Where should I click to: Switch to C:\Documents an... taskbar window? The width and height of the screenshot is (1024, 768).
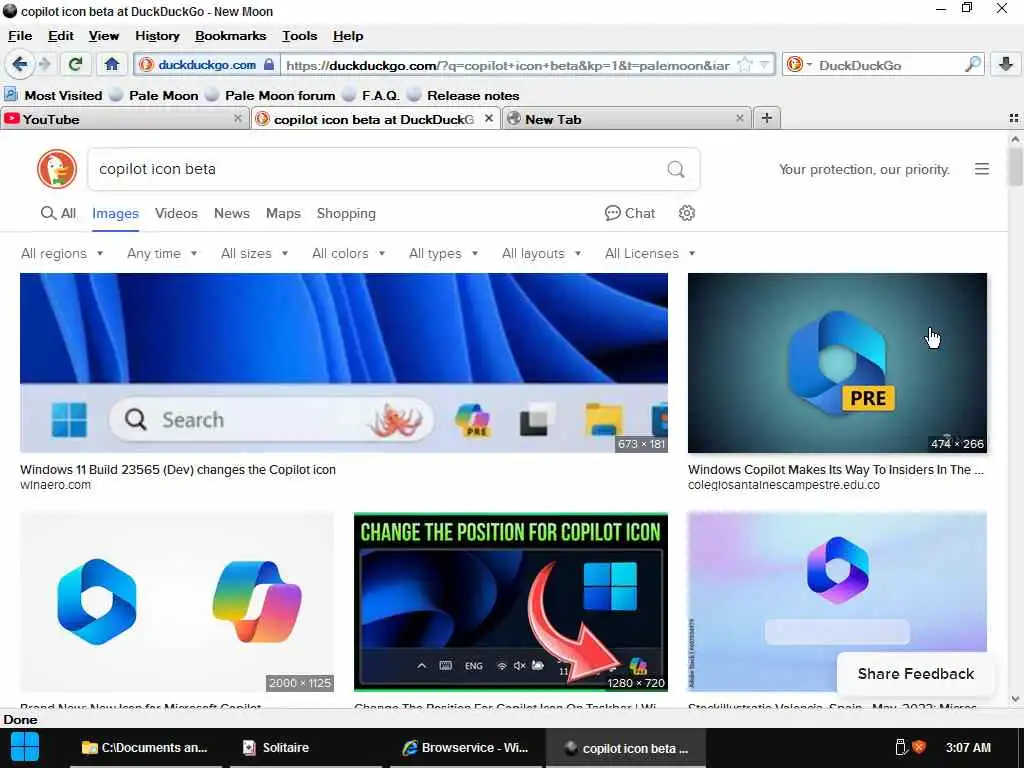(x=145, y=748)
